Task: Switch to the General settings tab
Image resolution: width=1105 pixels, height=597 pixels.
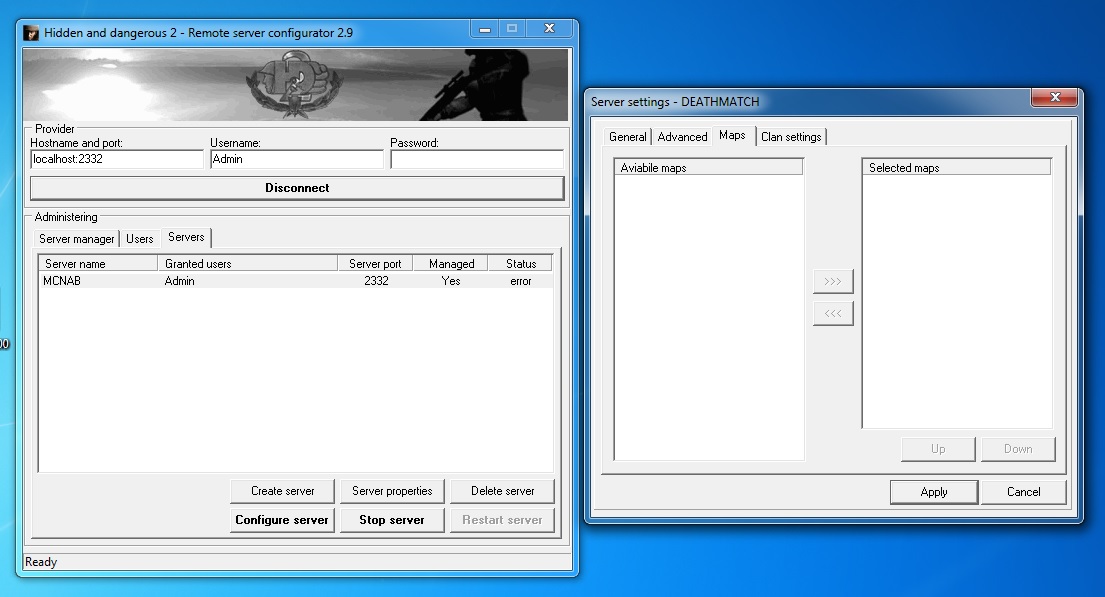Action: (628, 137)
